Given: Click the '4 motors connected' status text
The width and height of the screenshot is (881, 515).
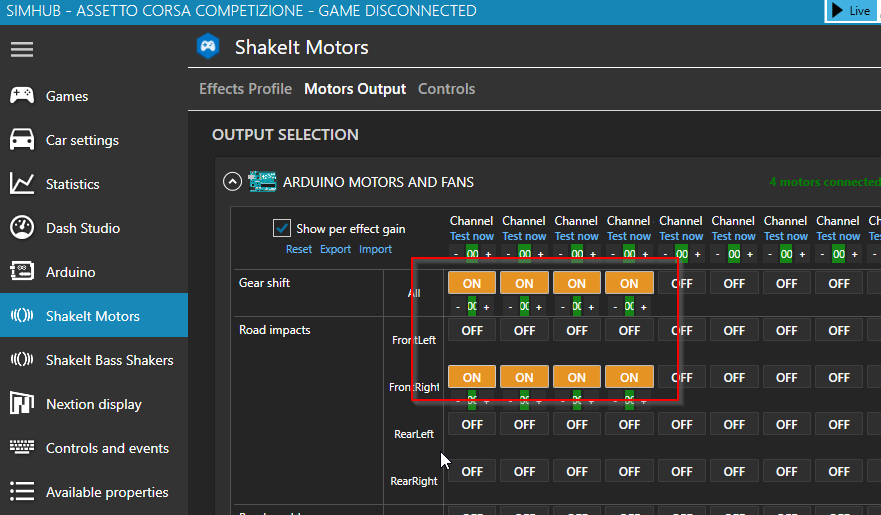Looking at the screenshot, I should click(x=825, y=182).
